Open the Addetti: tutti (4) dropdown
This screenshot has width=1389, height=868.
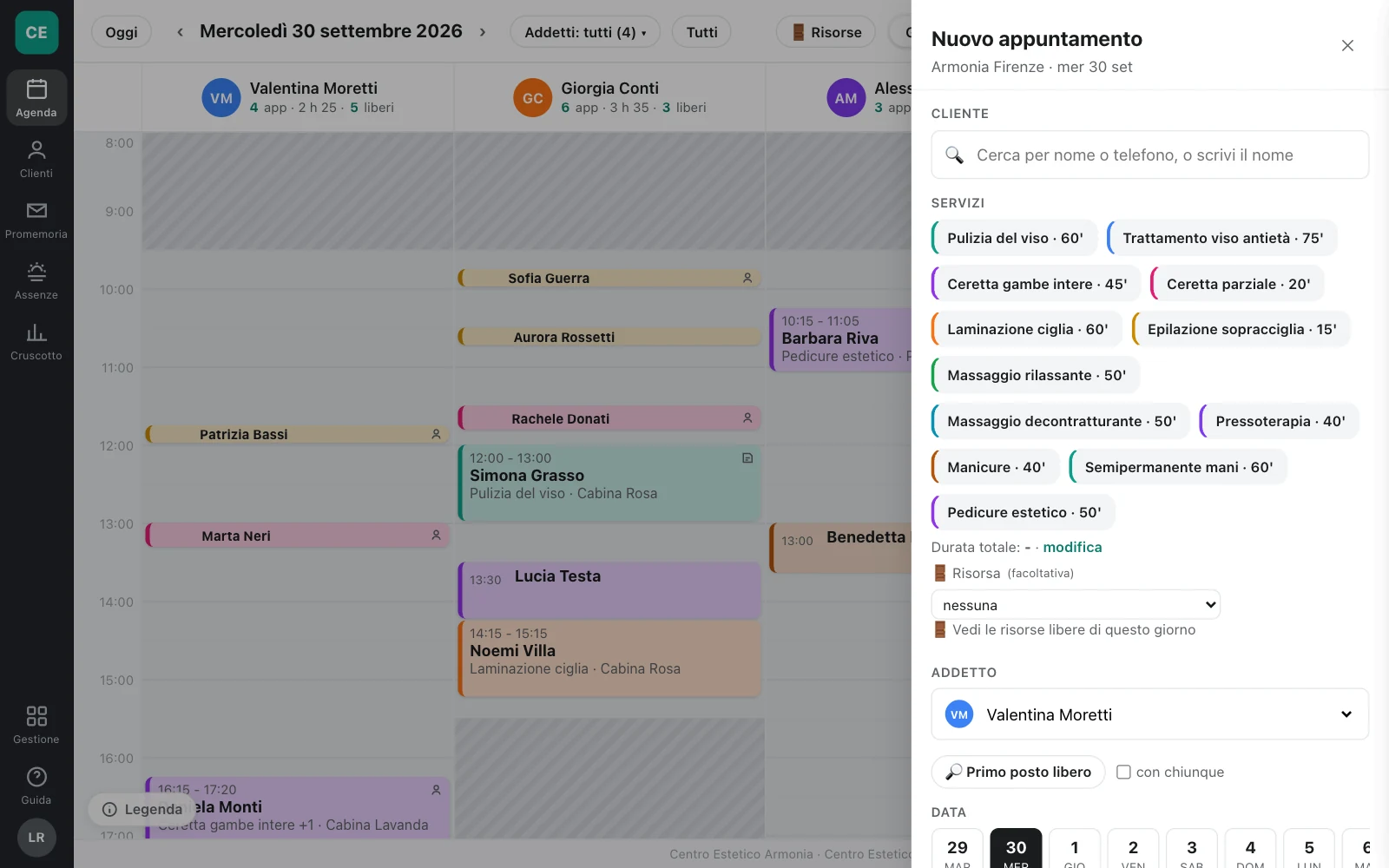585,32
